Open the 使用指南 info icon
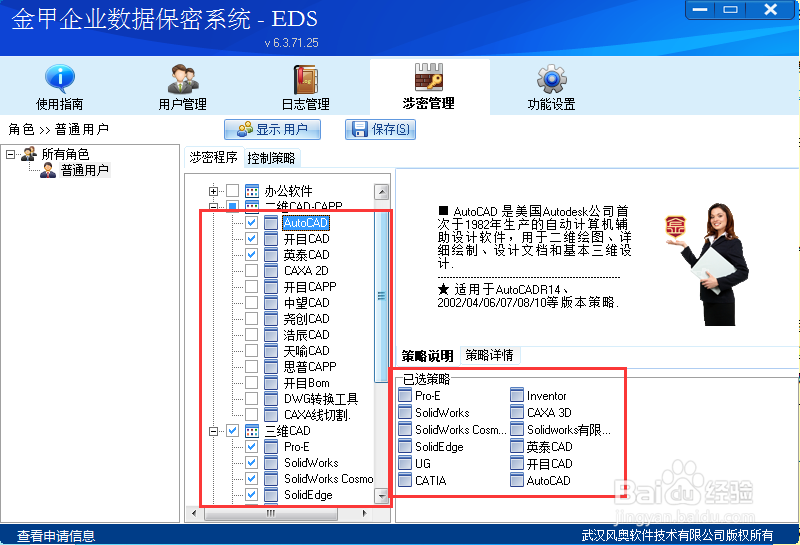Viewport: 800px width, 545px height. tap(60, 79)
